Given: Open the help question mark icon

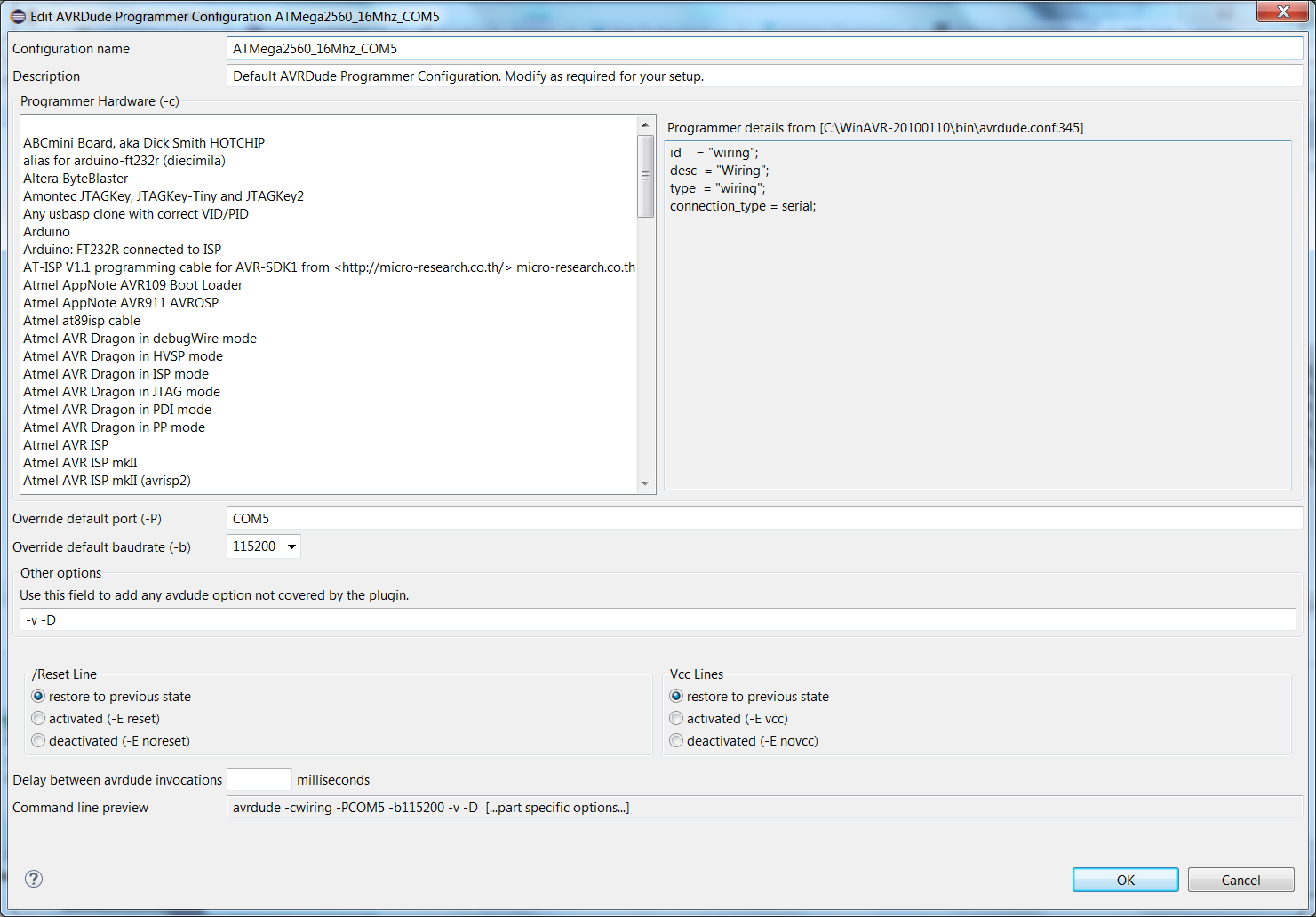Looking at the screenshot, I should coord(34,879).
